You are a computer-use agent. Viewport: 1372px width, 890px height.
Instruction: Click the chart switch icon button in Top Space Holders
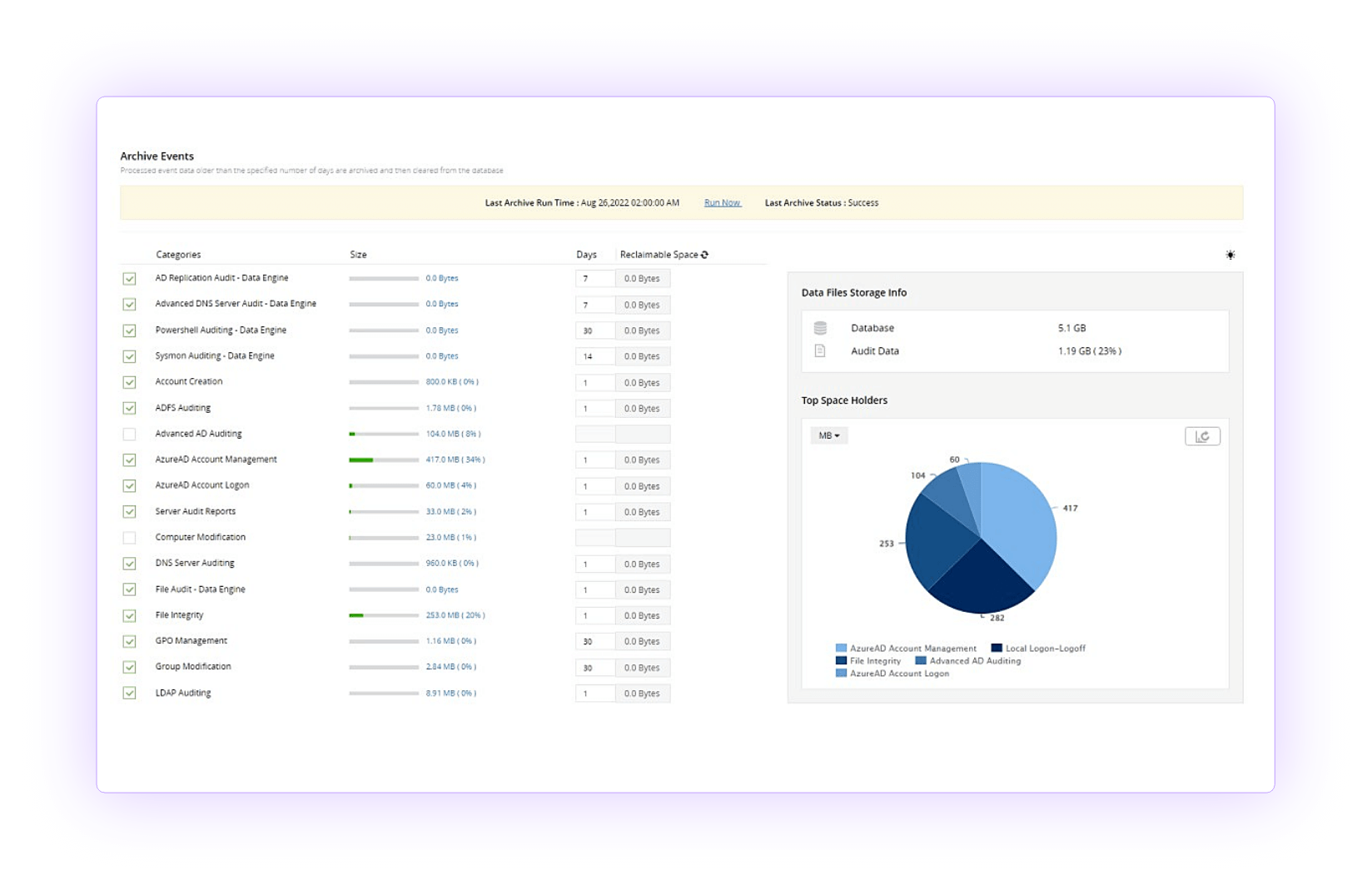coord(1202,436)
